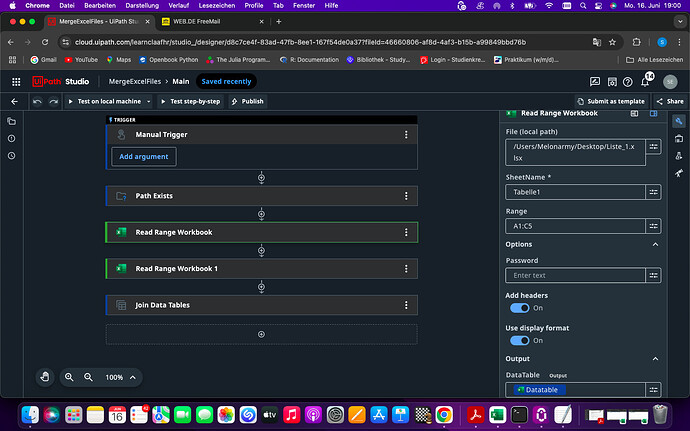Screen dimensions: 690x431
Task: Open the telescope object panel icon
Action: [x=679, y=173]
